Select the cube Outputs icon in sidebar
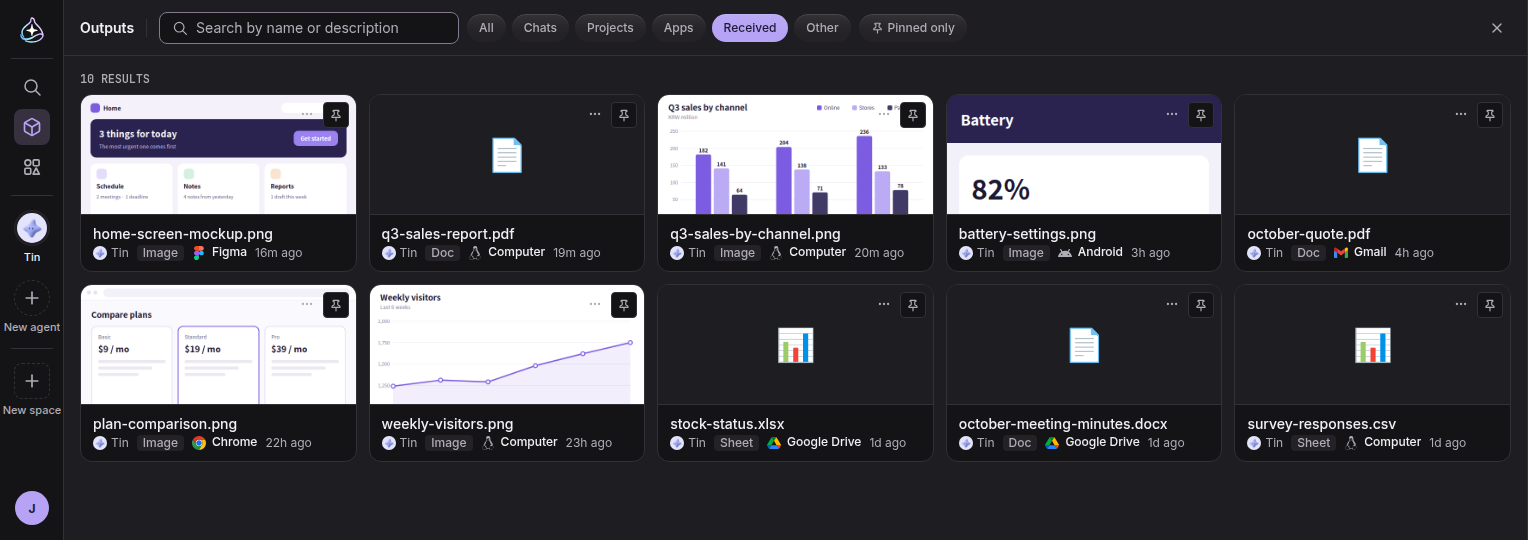The image size is (1528, 540). tap(32, 127)
